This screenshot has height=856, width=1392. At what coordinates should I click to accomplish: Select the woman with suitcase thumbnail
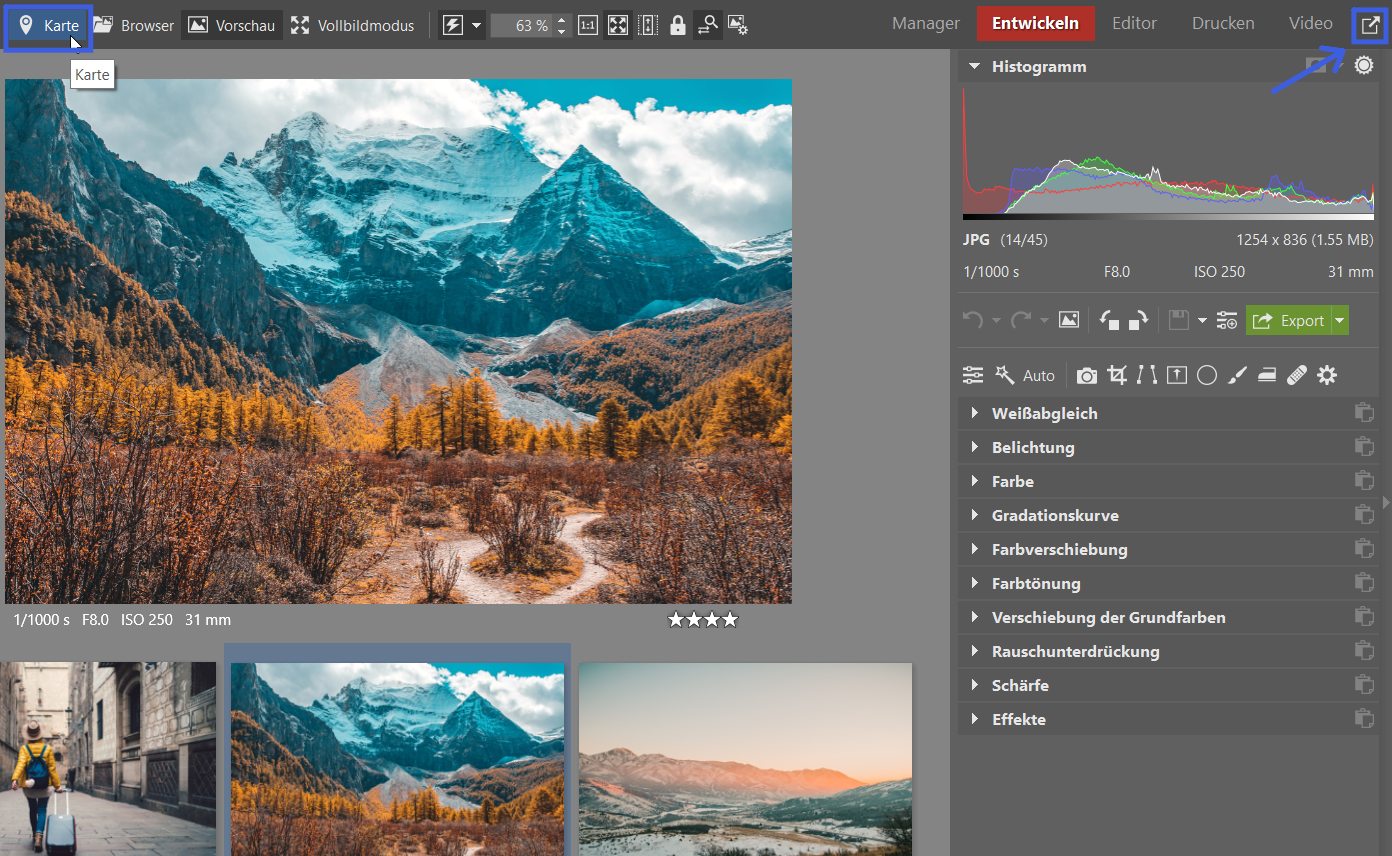[x=108, y=758]
